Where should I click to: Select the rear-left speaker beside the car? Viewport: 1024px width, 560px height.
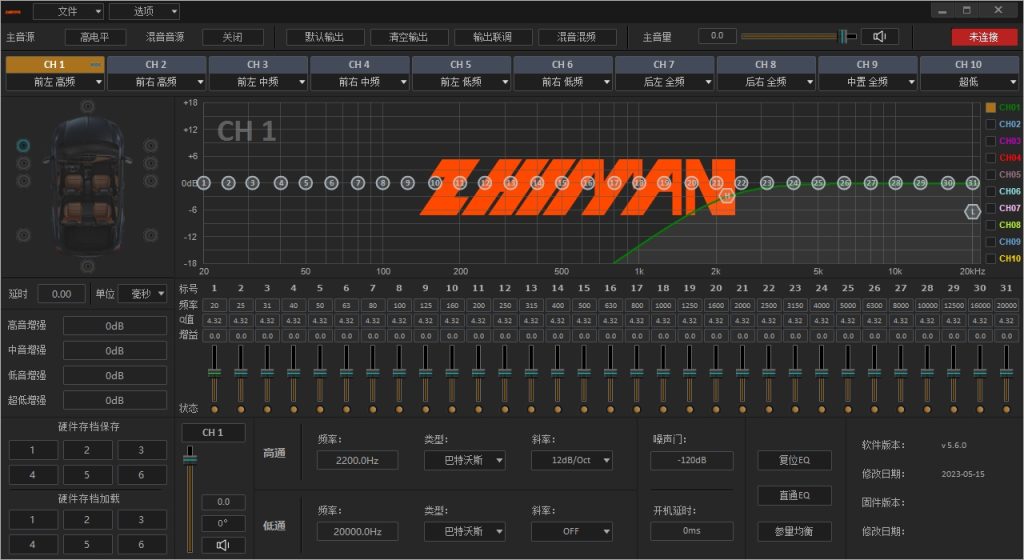tap(24, 235)
